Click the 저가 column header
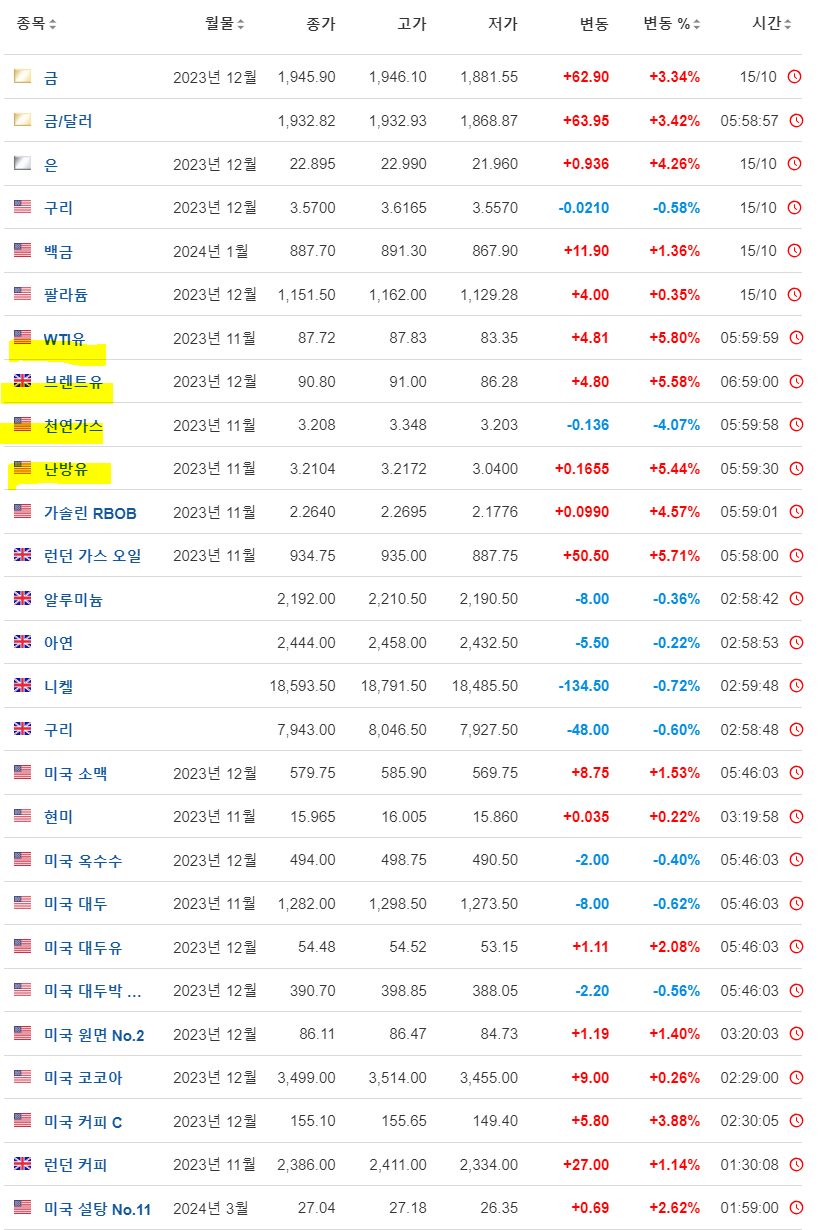Screen dimensions: 827x1230 point(503,24)
